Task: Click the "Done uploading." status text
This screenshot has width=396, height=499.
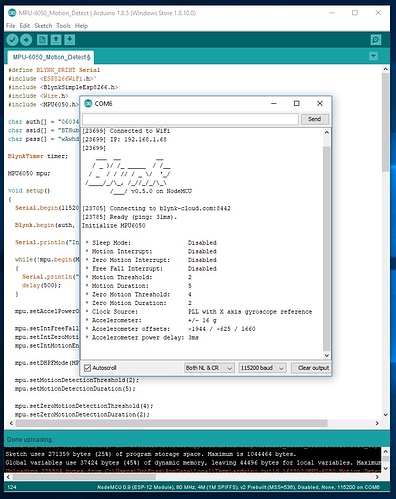Action: click(x=29, y=440)
